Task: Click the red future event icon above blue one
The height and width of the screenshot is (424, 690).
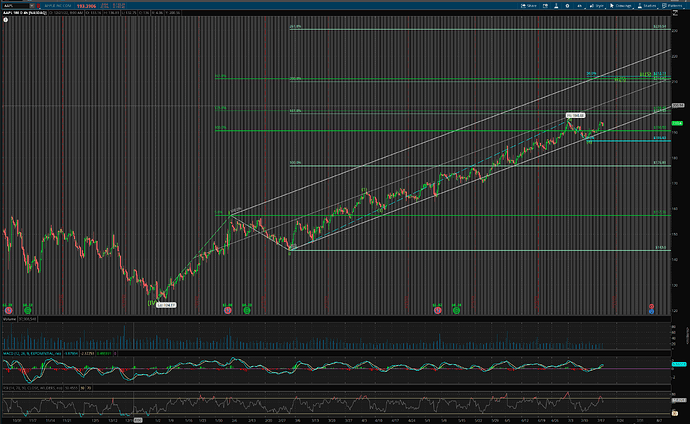Action: [651, 307]
